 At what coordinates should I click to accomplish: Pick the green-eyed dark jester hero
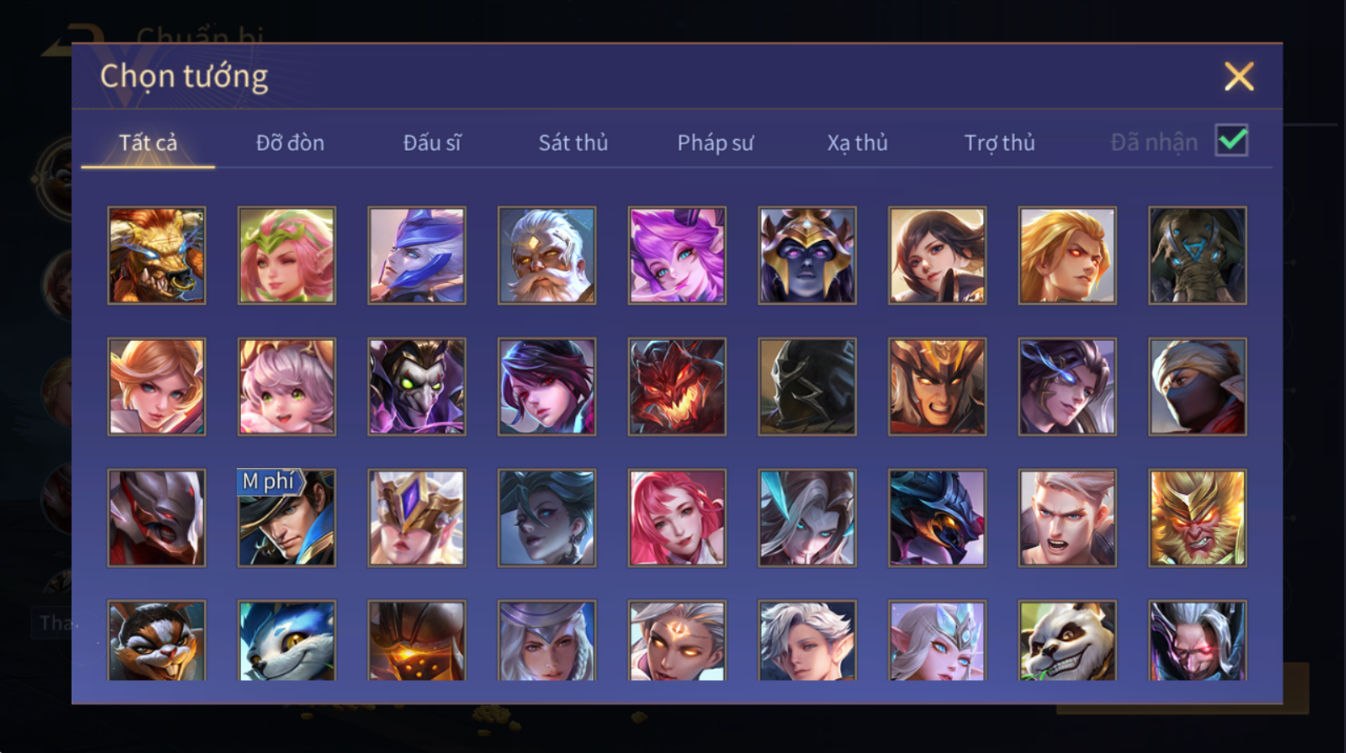[x=417, y=386]
